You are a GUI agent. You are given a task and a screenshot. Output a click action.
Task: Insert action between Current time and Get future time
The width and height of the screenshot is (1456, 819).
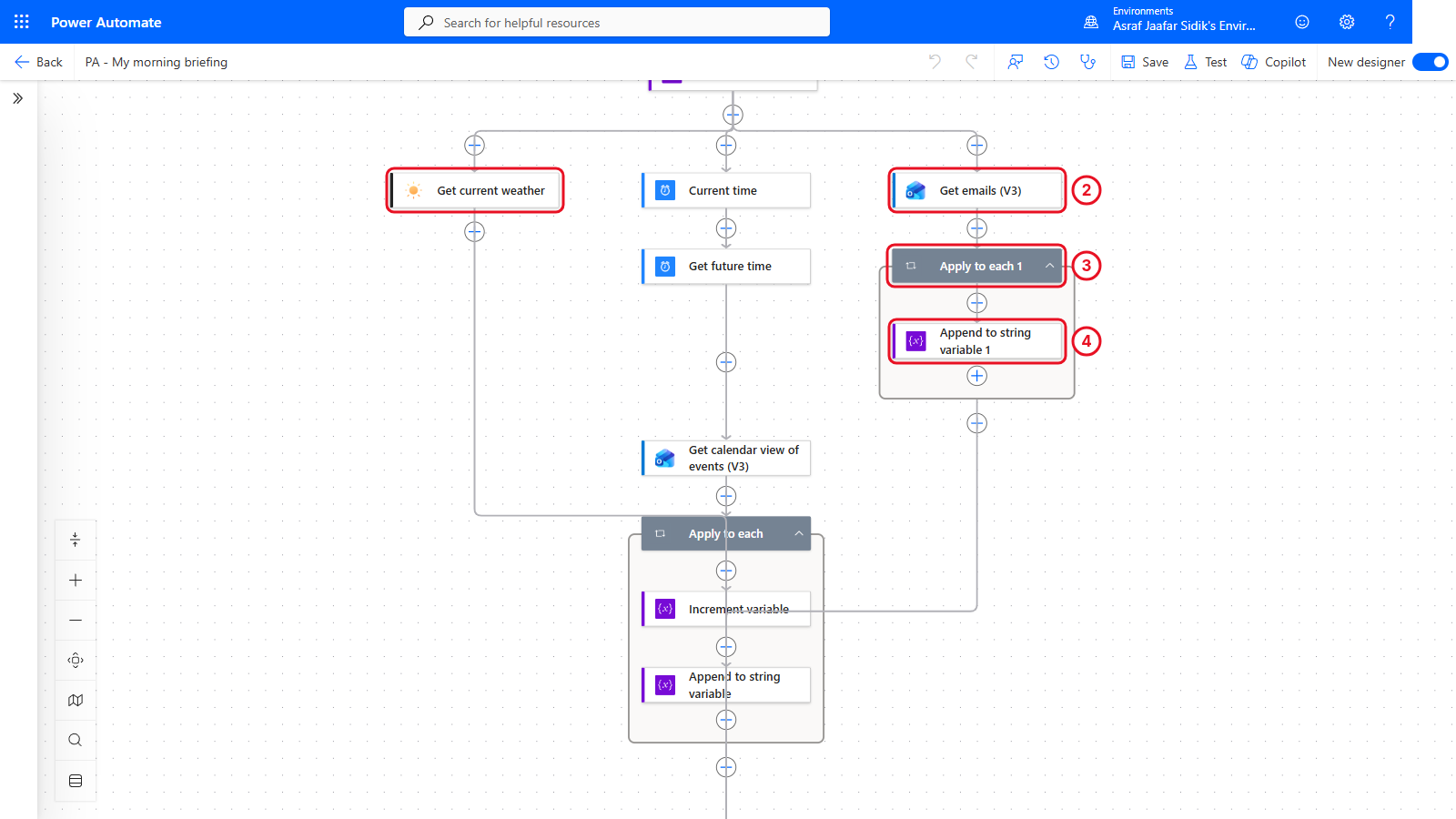coord(726,228)
